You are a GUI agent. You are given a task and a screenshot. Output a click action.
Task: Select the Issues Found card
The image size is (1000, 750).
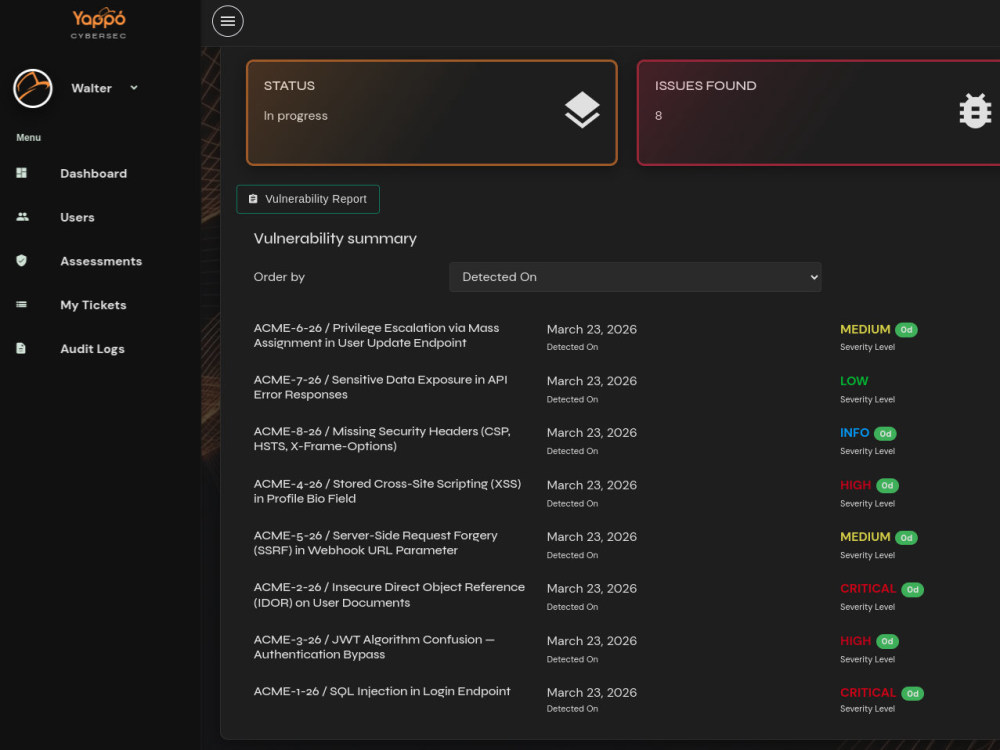click(818, 113)
